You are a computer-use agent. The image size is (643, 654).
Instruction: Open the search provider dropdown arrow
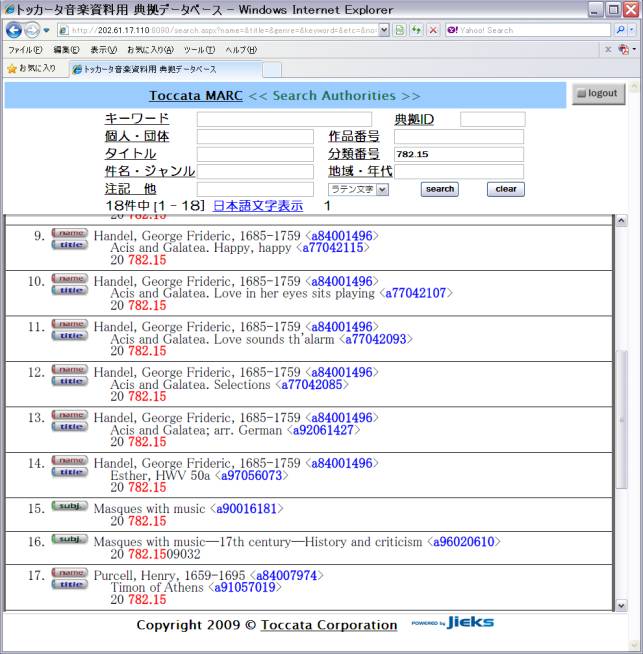(x=632, y=30)
